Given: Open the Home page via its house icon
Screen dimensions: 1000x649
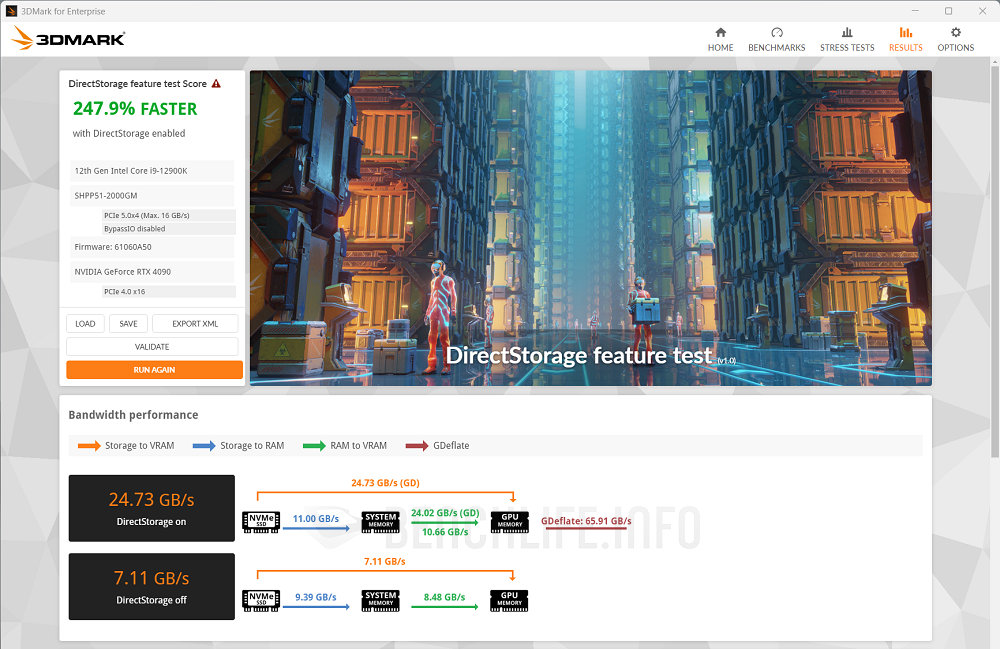Looking at the screenshot, I should click(x=720, y=33).
